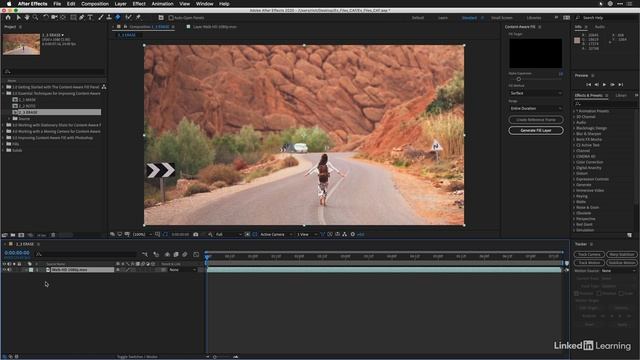Open the Apple menu
Image resolution: width=640 pixels, height=360 pixels.
click(9, 4)
